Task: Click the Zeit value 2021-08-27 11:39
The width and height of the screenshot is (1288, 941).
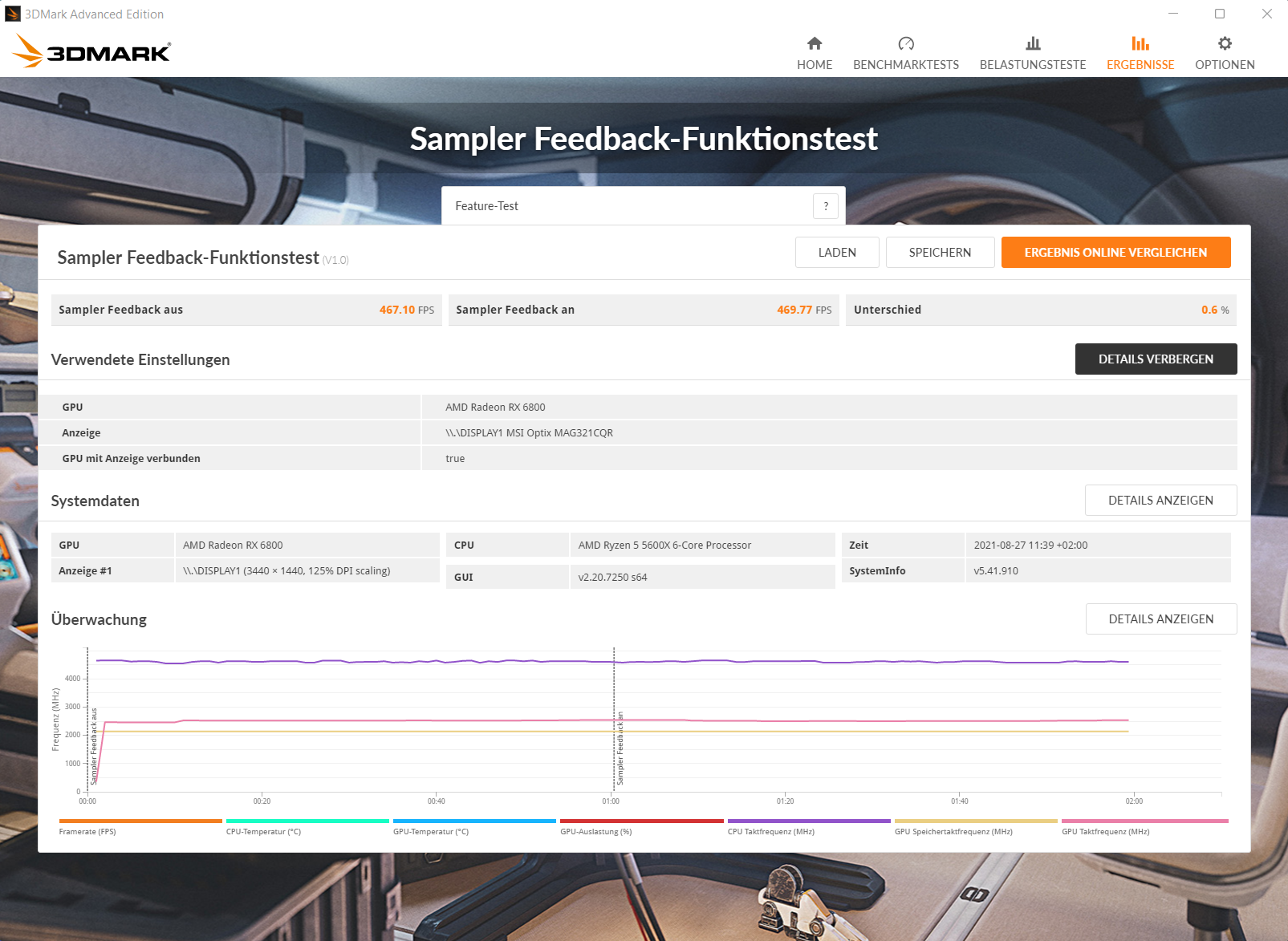Action: (x=1030, y=545)
